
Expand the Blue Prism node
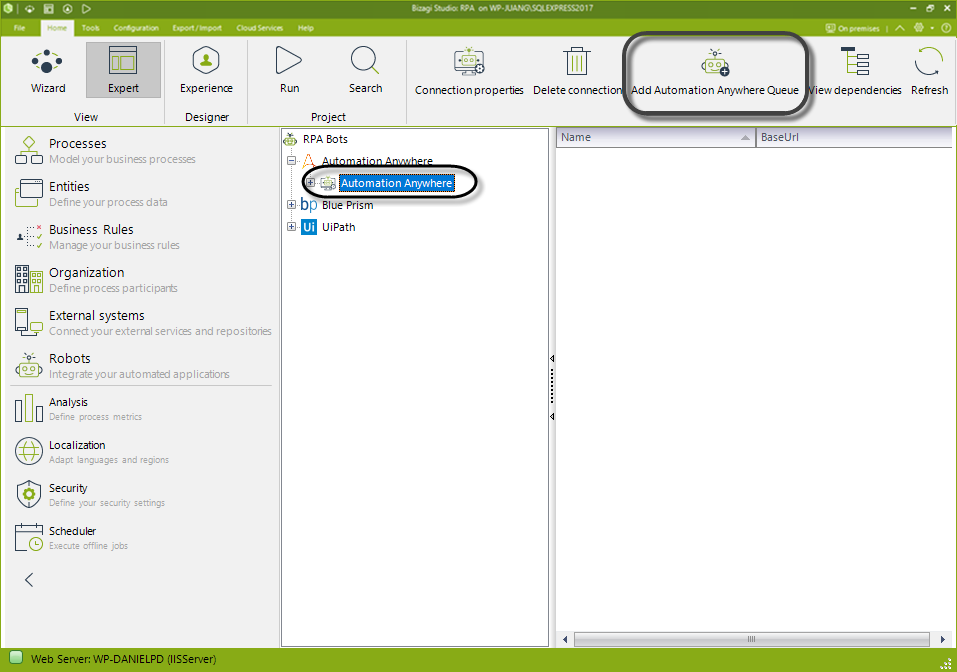(x=292, y=205)
